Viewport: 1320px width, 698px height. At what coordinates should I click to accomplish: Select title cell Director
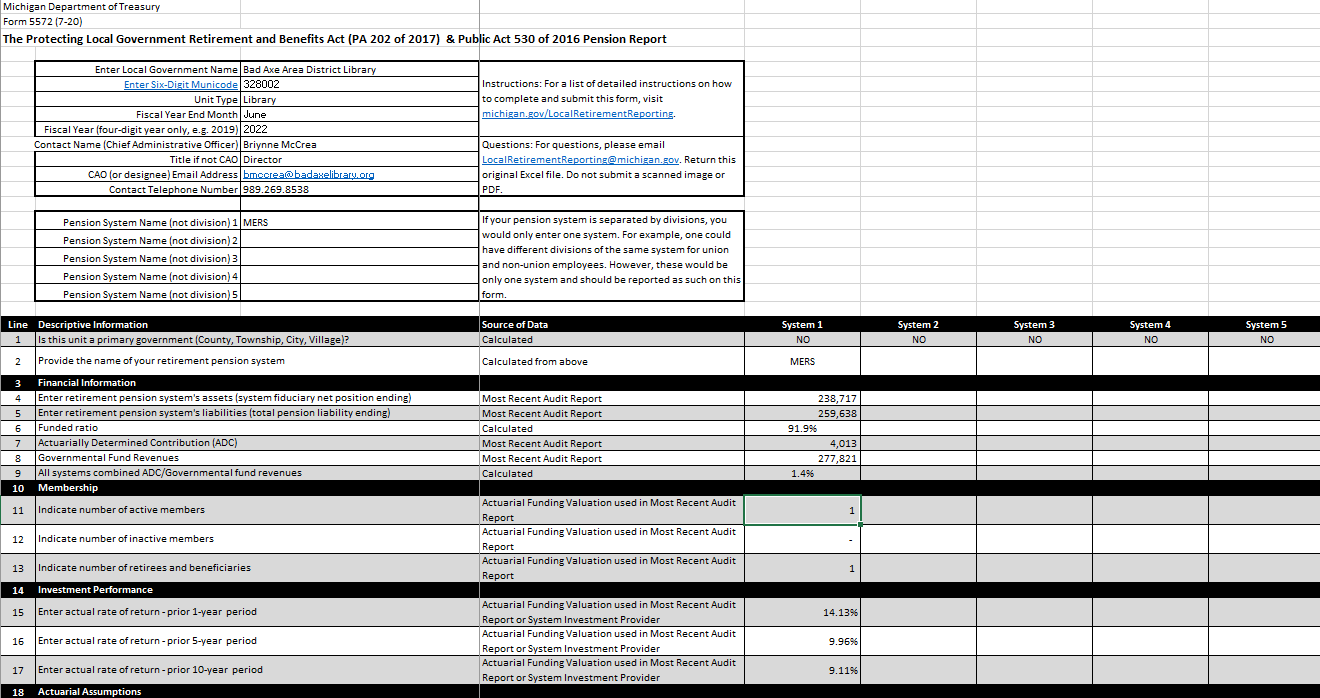tap(360, 159)
